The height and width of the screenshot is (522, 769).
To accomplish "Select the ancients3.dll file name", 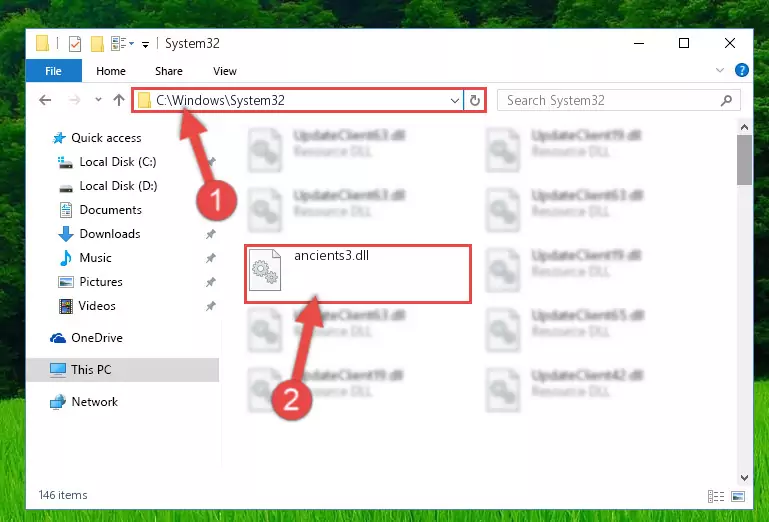I will point(332,256).
